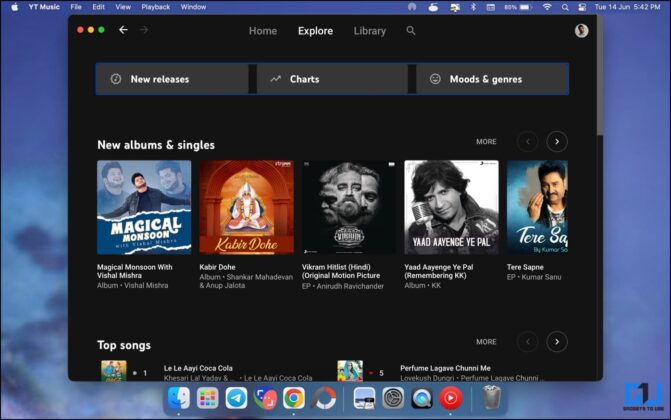
Task: Click the forward navigation arrow
Action: pyautogui.click(x=144, y=30)
